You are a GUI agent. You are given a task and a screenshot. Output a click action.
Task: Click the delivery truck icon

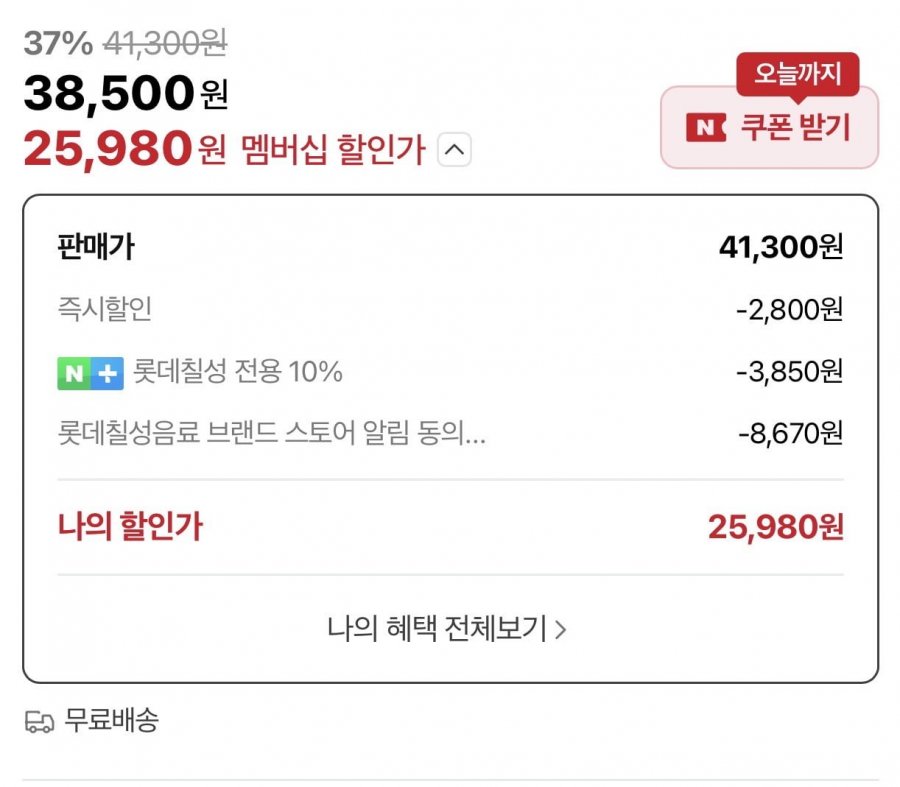pyautogui.click(x=40, y=722)
